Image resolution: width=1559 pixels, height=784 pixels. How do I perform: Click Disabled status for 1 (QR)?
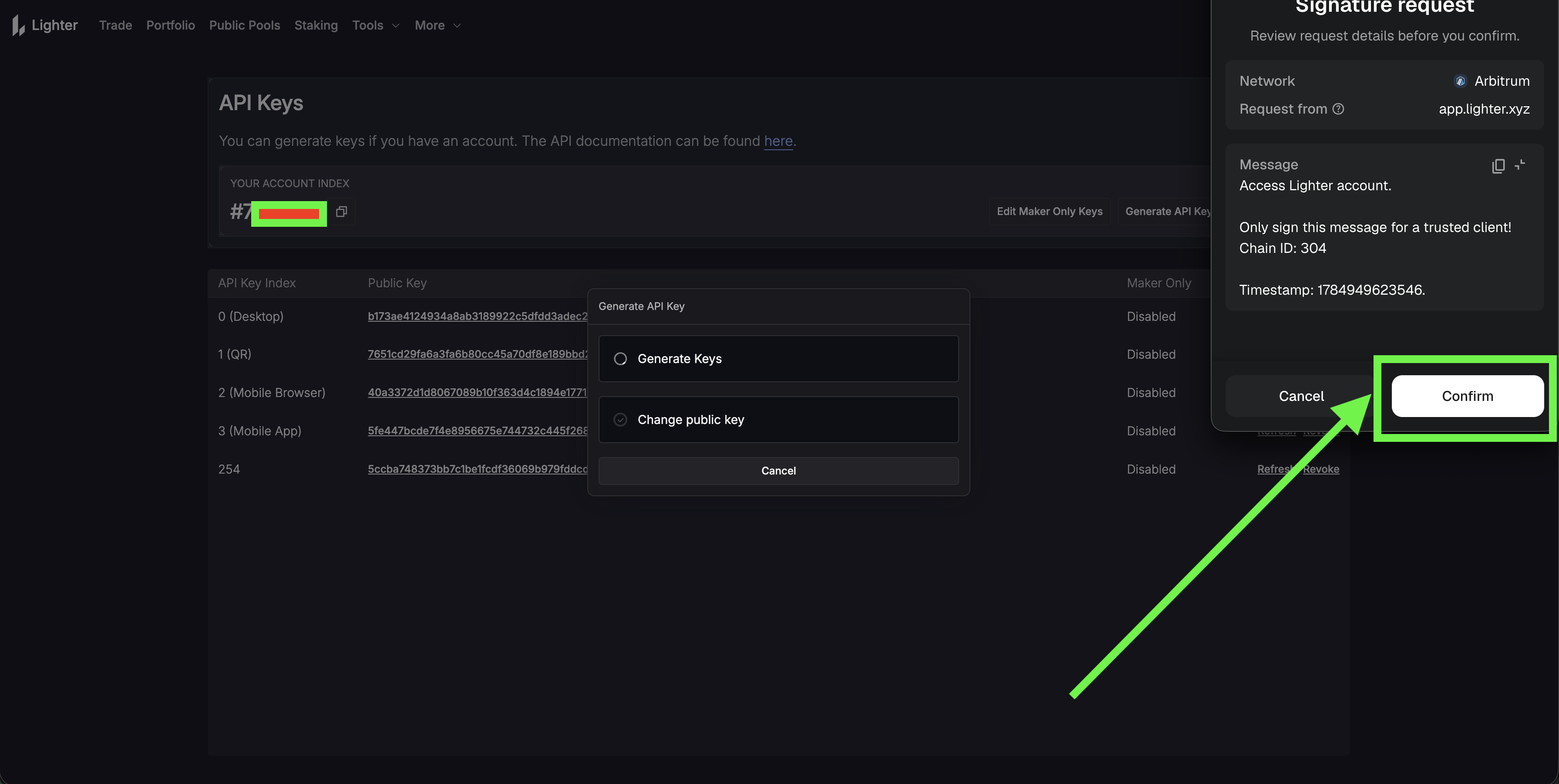tap(1151, 354)
